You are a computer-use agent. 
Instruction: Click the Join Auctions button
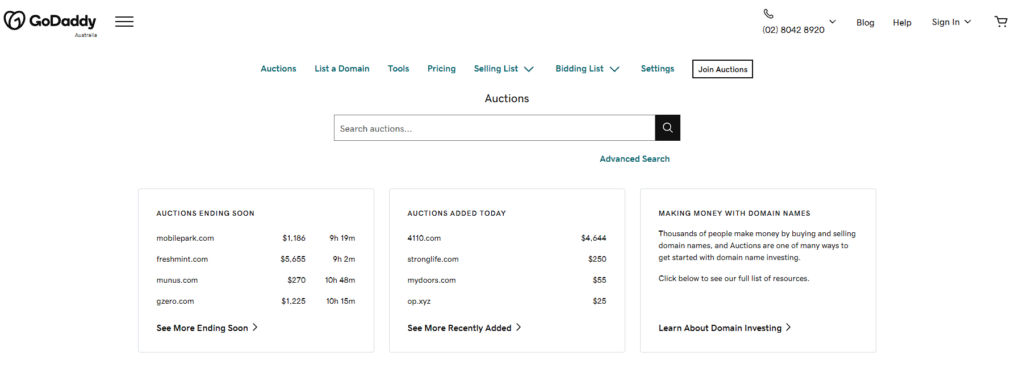(722, 69)
